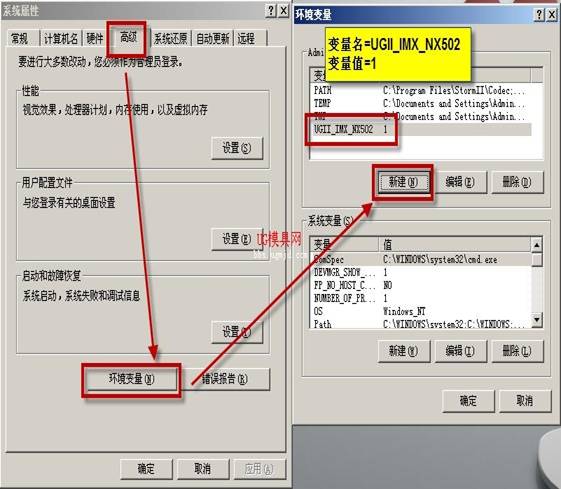Cancel the 系统属性 dialog
This screenshot has width=561, height=489.
click(203, 469)
